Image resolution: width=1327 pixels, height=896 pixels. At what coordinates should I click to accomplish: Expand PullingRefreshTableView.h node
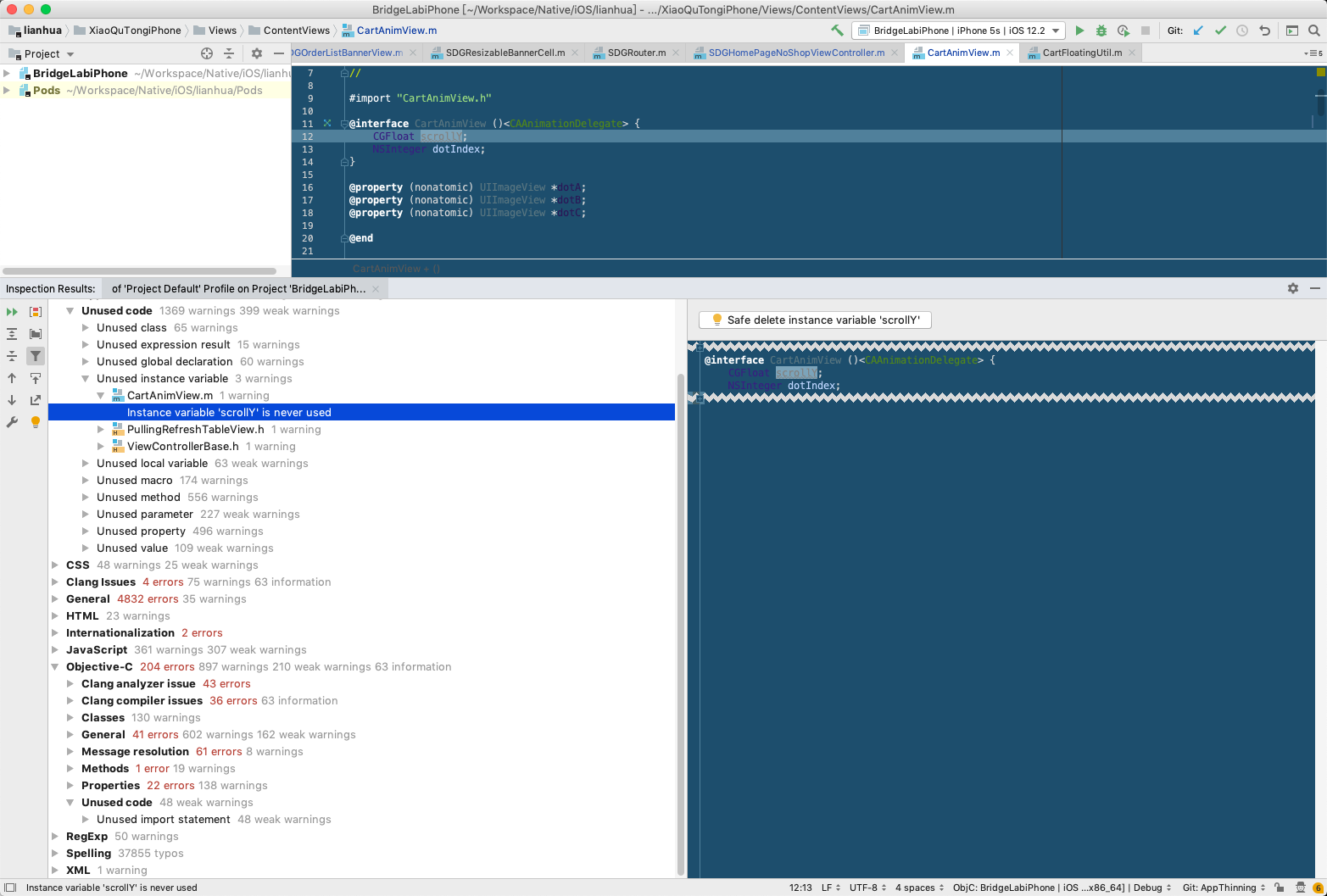pos(101,430)
